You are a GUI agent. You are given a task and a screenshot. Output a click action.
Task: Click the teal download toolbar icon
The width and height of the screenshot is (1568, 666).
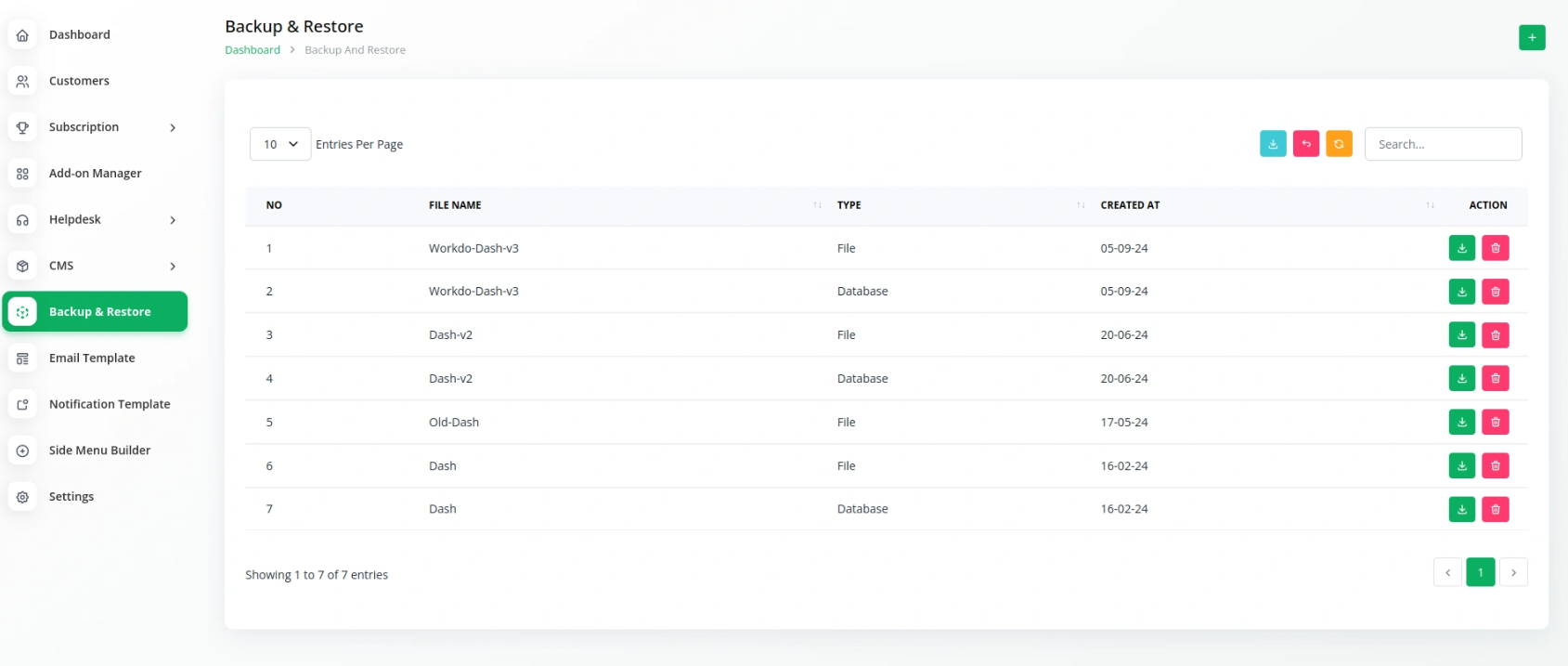coord(1273,144)
